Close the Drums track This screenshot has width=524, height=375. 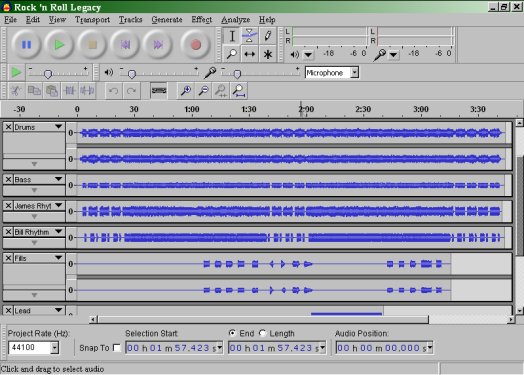tap(8, 127)
